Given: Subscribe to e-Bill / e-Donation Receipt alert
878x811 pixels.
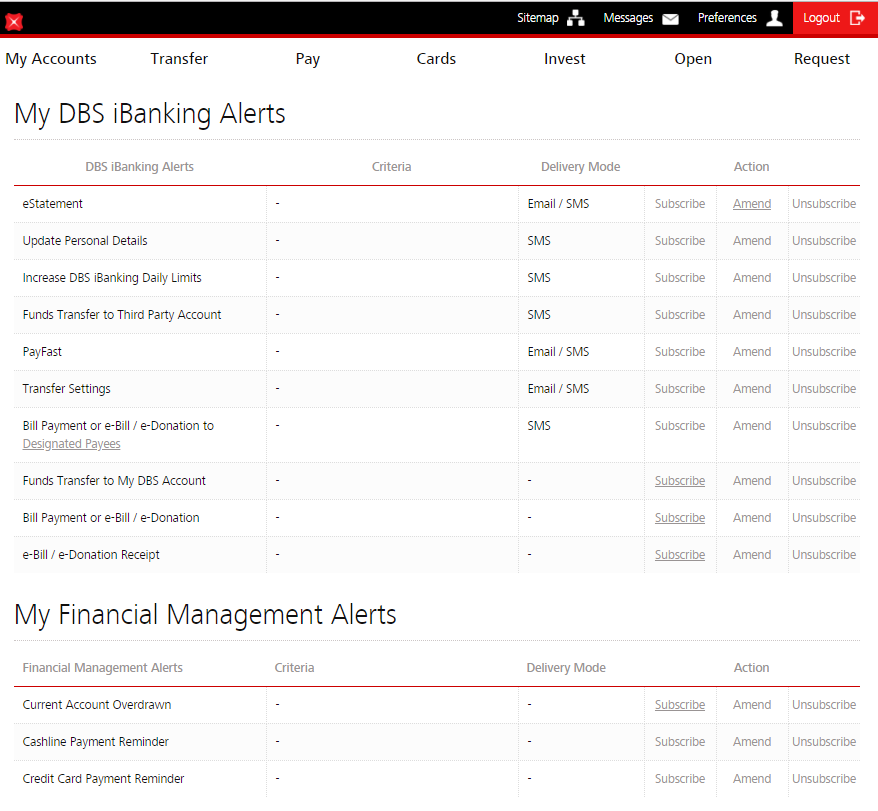Looking at the screenshot, I should (x=680, y=555).
